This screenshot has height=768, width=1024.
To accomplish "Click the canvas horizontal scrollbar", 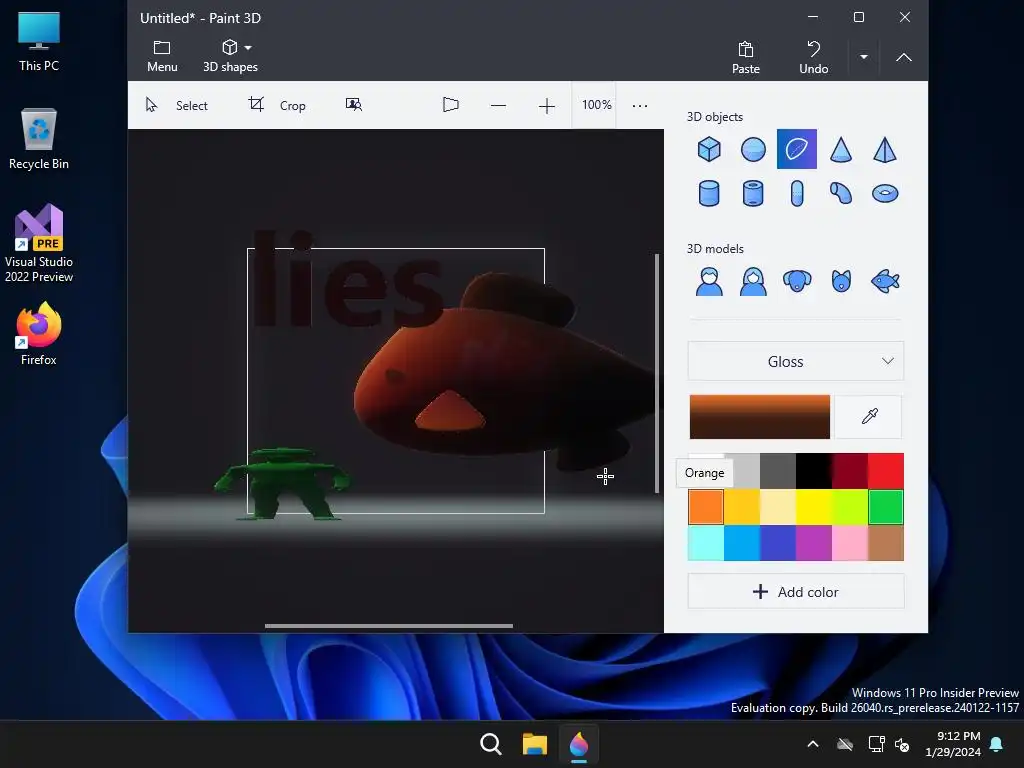I will pos(389,626).
